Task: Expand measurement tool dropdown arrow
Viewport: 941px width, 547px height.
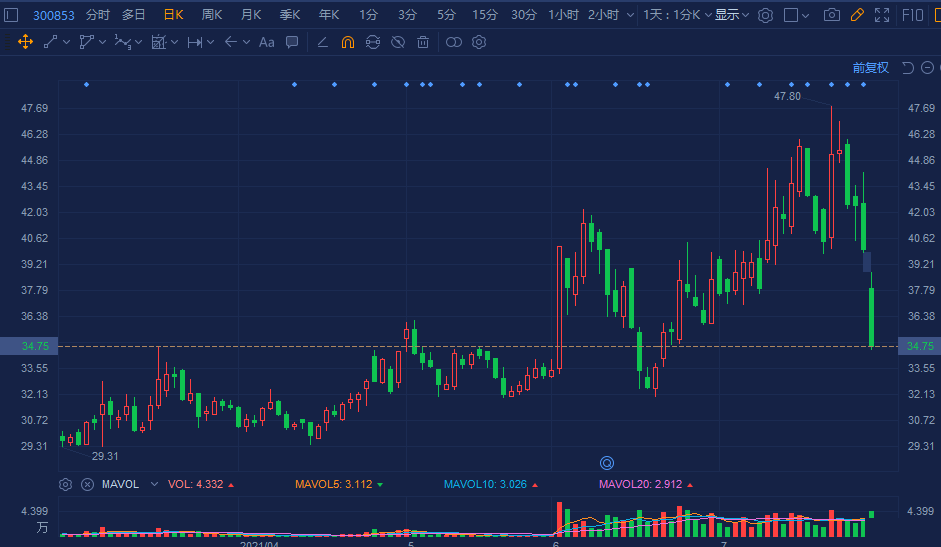Action: pos(175,42)
